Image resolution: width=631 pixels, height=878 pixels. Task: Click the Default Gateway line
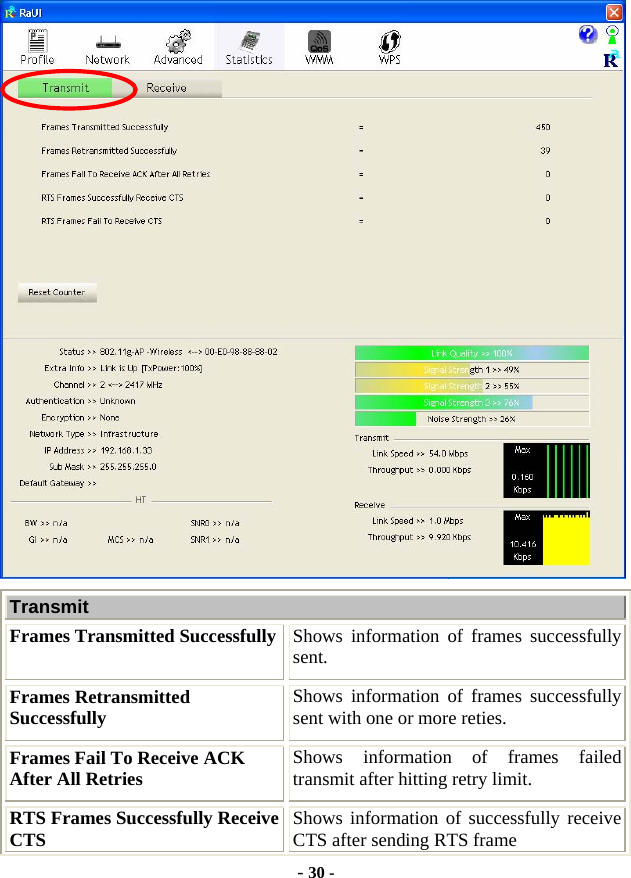pyautogui.click(x=58, y=483)
